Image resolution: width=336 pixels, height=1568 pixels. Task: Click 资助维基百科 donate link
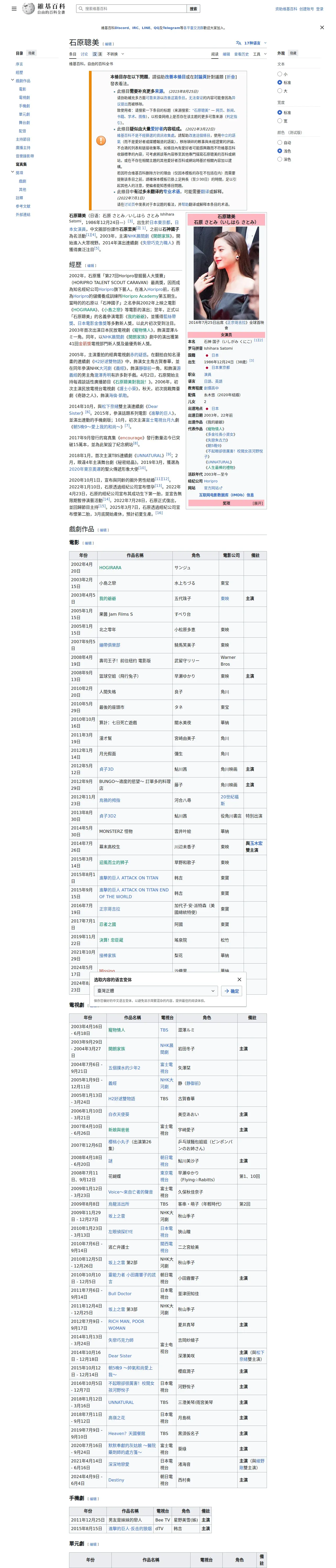click(x=286, y=9)
